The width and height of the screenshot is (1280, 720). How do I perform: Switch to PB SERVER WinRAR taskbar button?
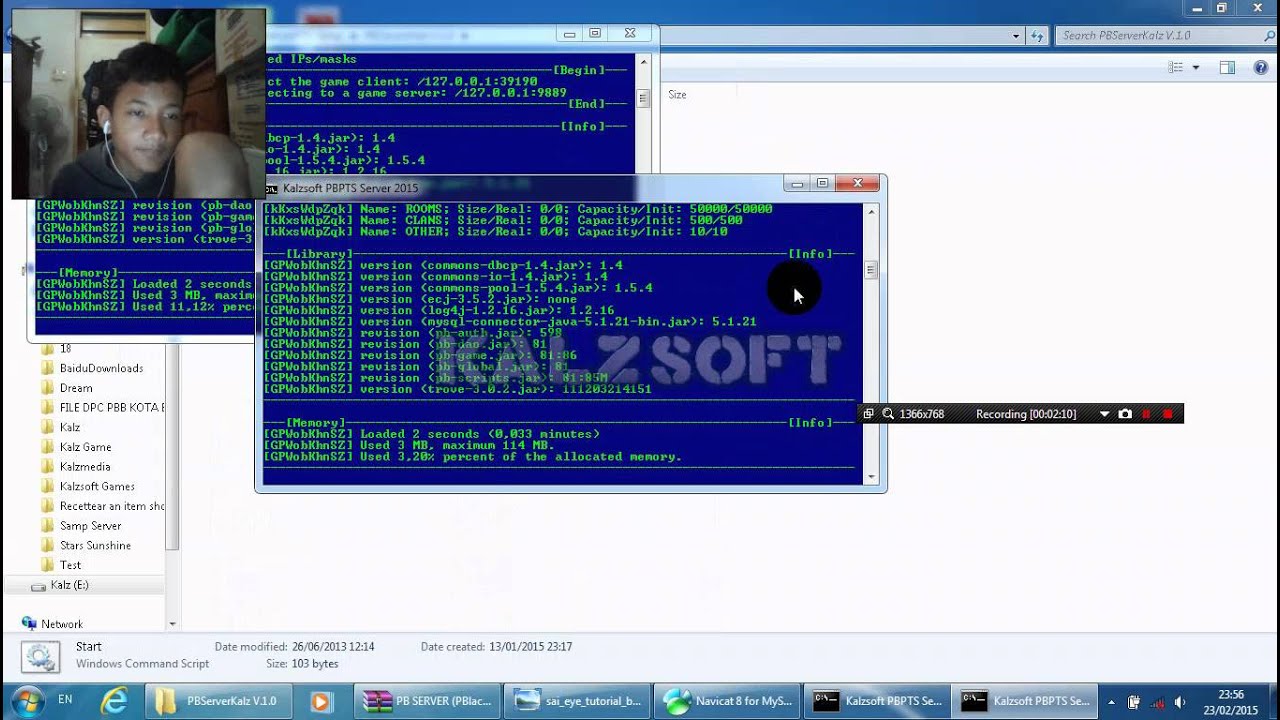click(x=428, y=701)
